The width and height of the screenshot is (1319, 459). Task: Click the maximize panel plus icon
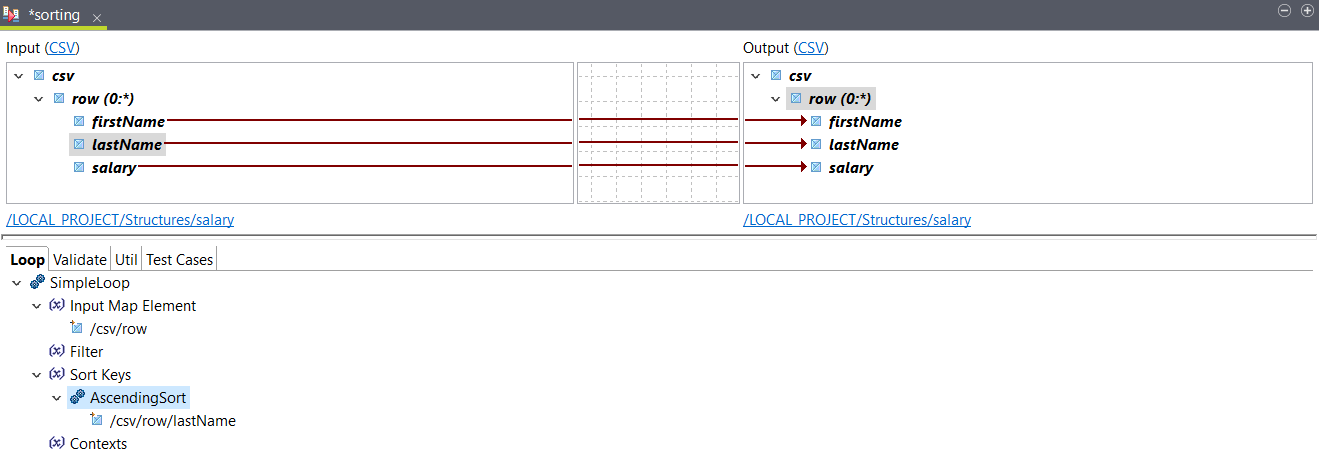(1306, 10)
